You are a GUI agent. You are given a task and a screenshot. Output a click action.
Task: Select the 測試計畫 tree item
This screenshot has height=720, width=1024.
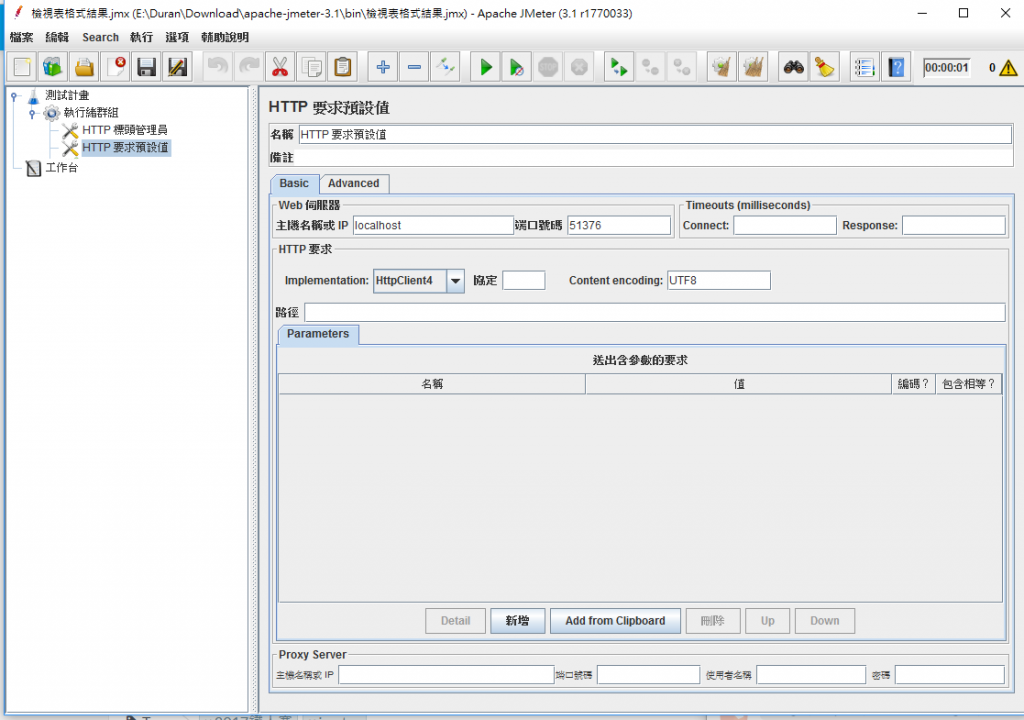[x=67, y=95]
